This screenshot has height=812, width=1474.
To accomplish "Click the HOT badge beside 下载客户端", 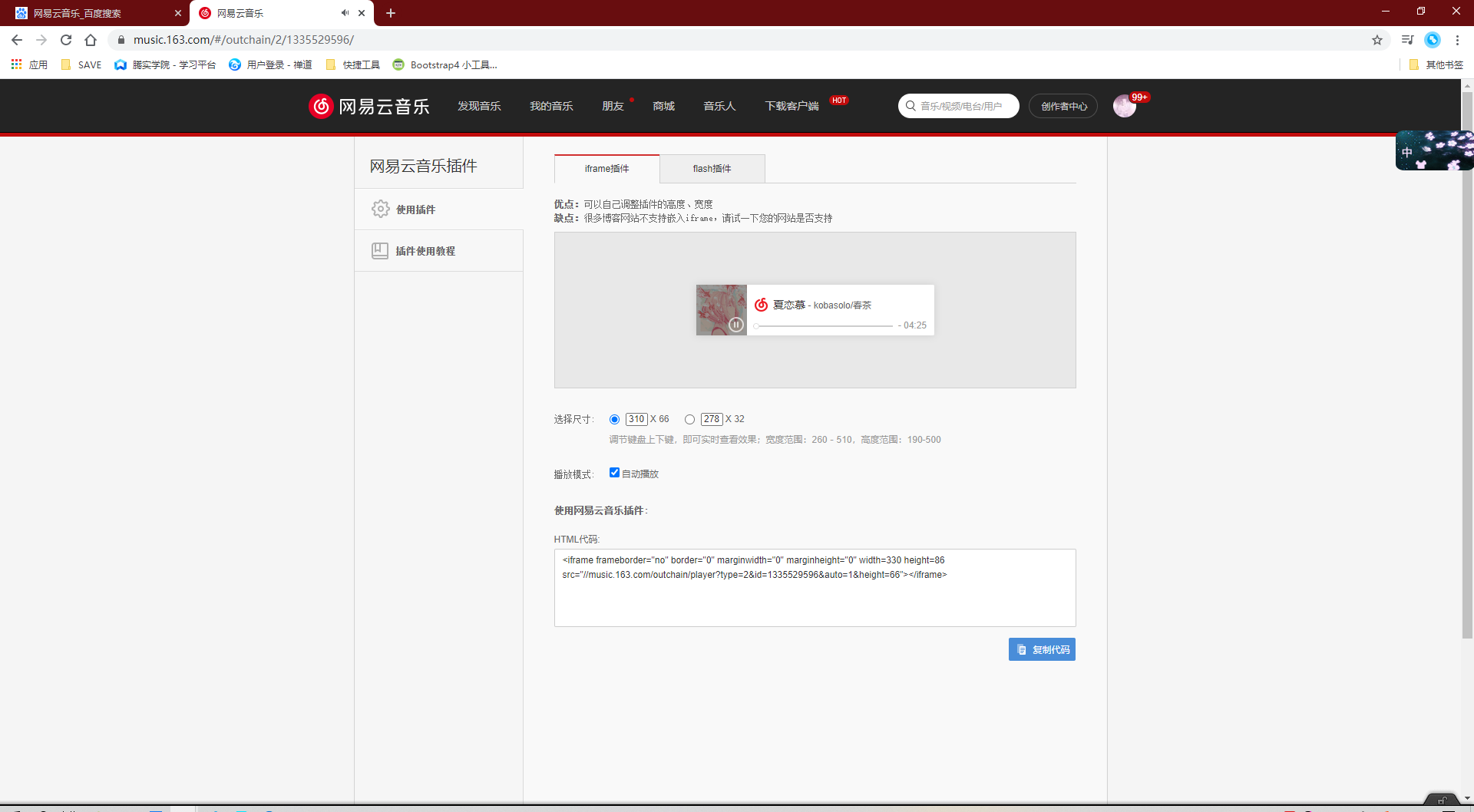I will click(x=839, y=101).
